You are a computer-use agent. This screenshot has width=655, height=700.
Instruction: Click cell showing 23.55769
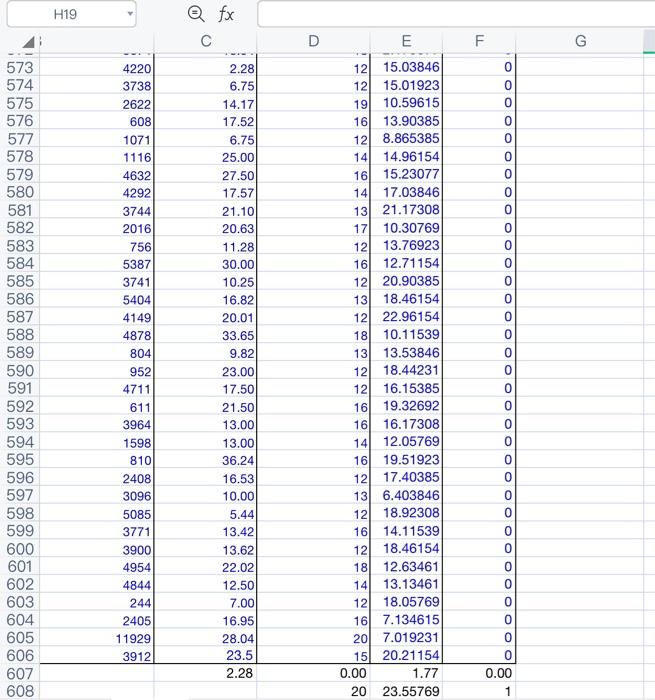pos(406,691)
